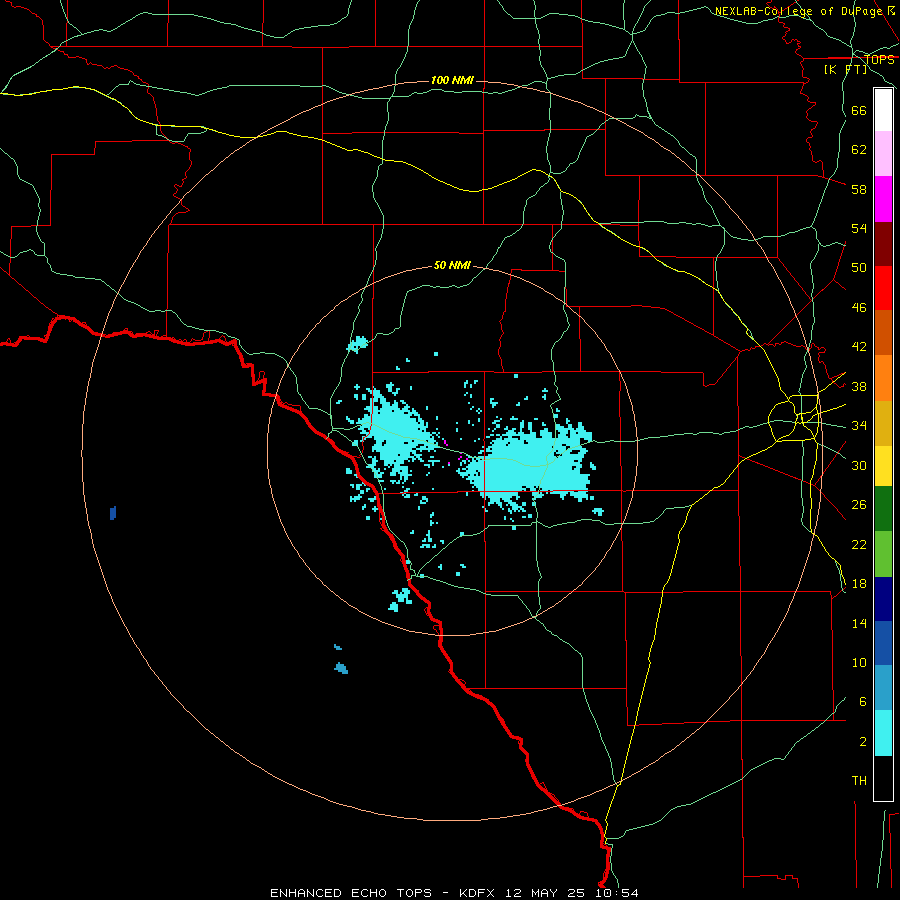Click the gold legend color block
The image size is (900, 900).
883,424
